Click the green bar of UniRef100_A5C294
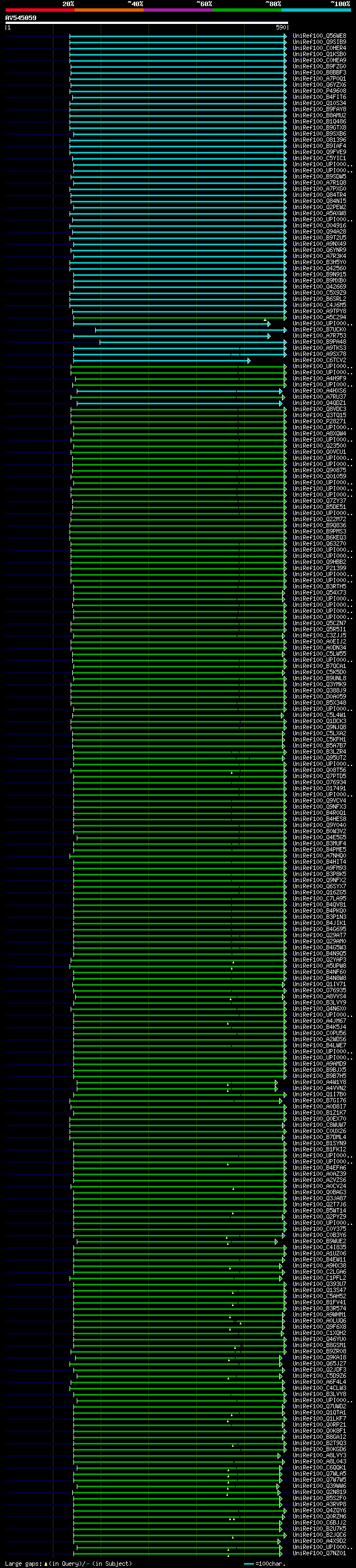This screenshot has height=1568, width=356. tap(180, 318)
